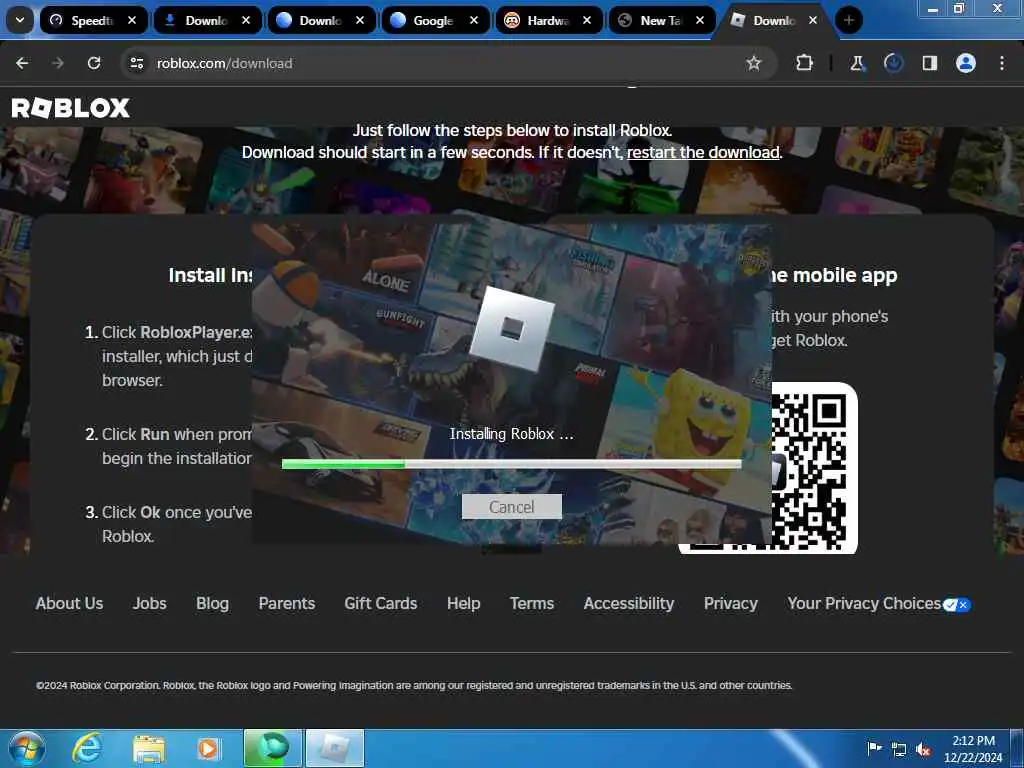Image resolution: width=1024 pixels, height=768 pixels.
Task: Switch to the Google tab
Action: coord(434,20)
